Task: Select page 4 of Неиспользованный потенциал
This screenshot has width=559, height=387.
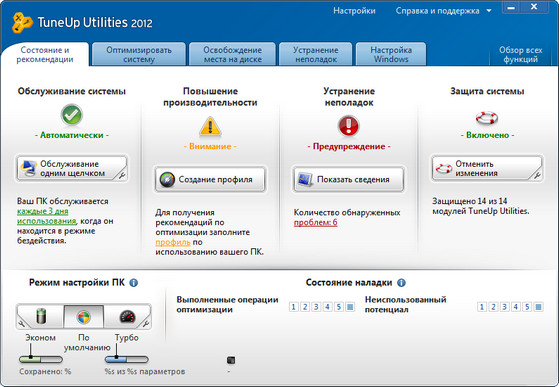Action: click(516, 307)
